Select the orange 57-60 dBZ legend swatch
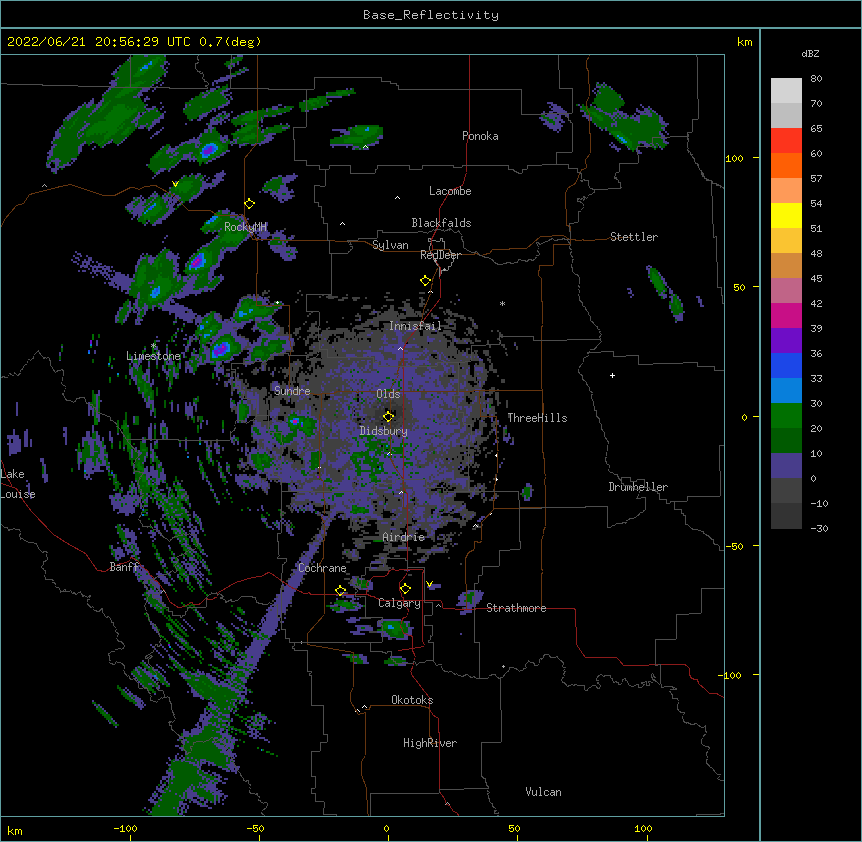The height and width of the screenshot is (842, 862). click(786, 165)
